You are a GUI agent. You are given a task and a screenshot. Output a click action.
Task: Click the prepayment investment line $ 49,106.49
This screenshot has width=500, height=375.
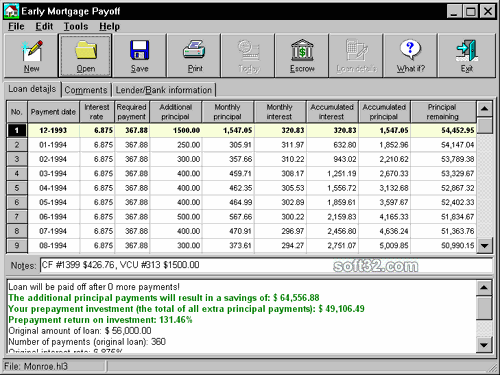[186, 309]
